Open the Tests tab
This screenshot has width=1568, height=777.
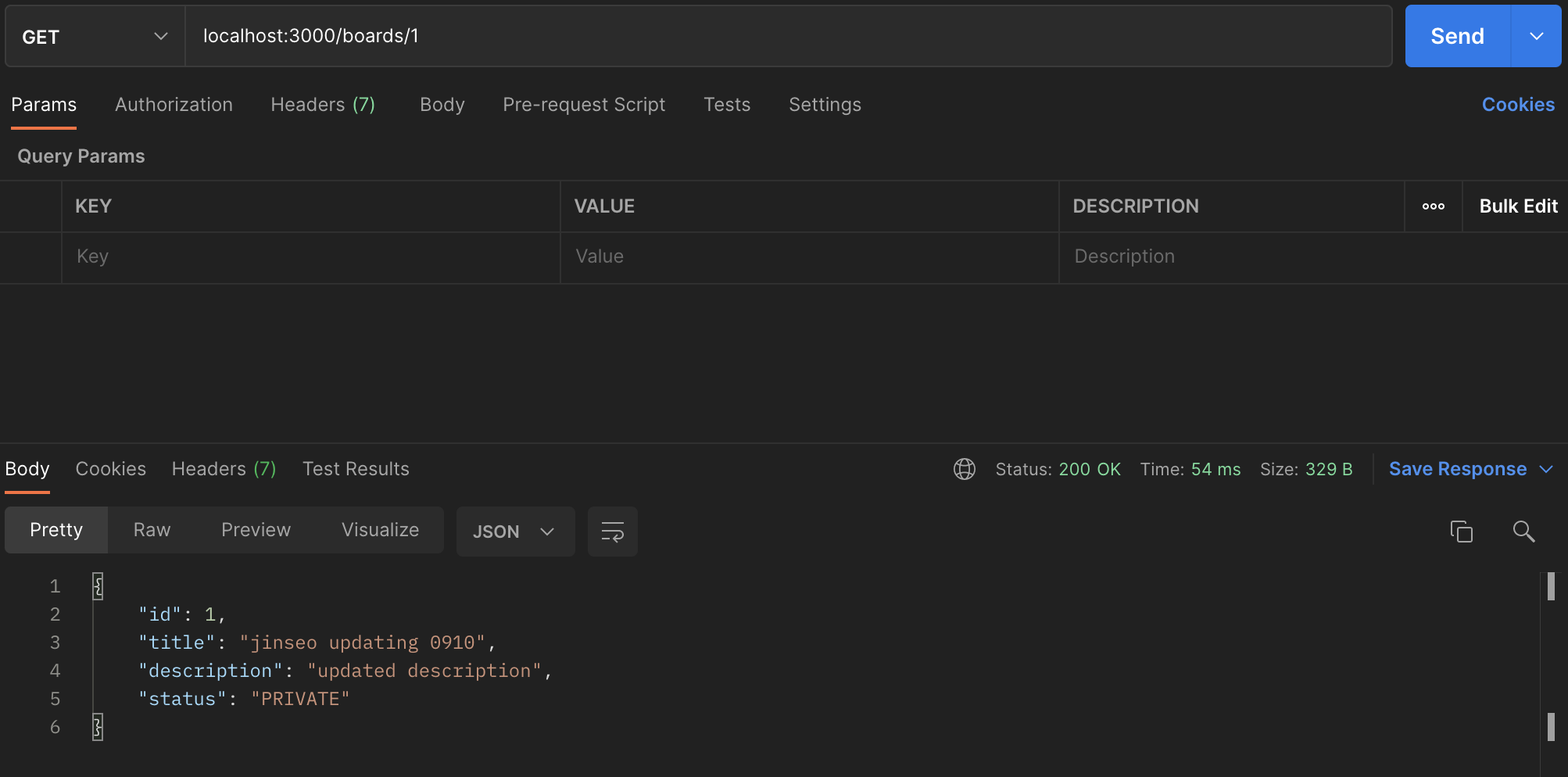(x=727, y=105)
